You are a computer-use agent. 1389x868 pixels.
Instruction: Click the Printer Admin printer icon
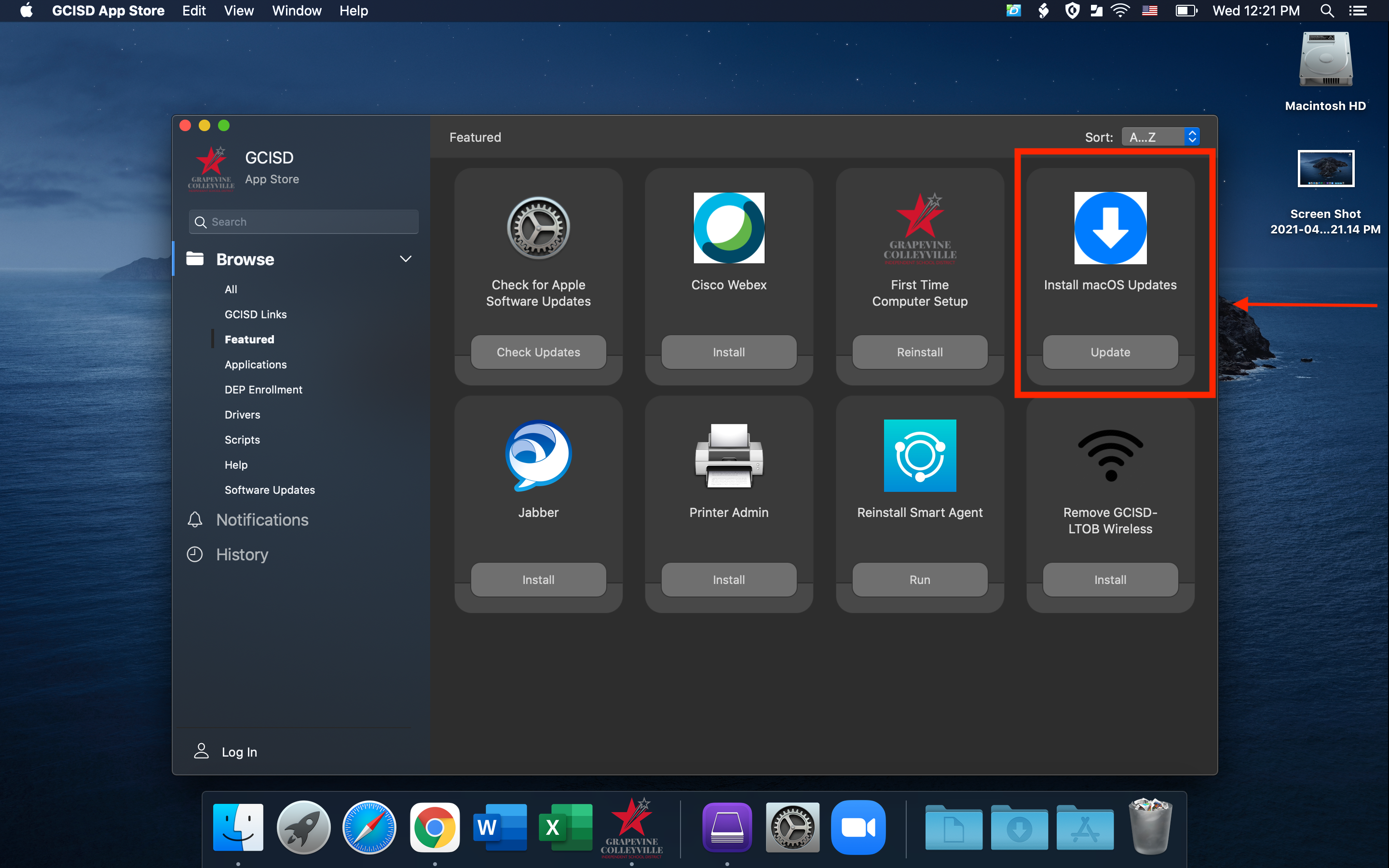pyautogui.click(x=729, y=455)
